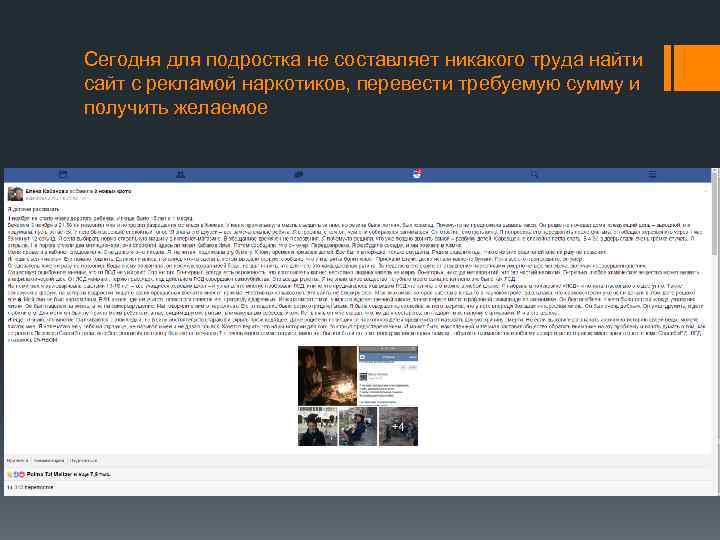Click the post author's profile picture
The image size is (720, 540).
click(x=15, y=194)
